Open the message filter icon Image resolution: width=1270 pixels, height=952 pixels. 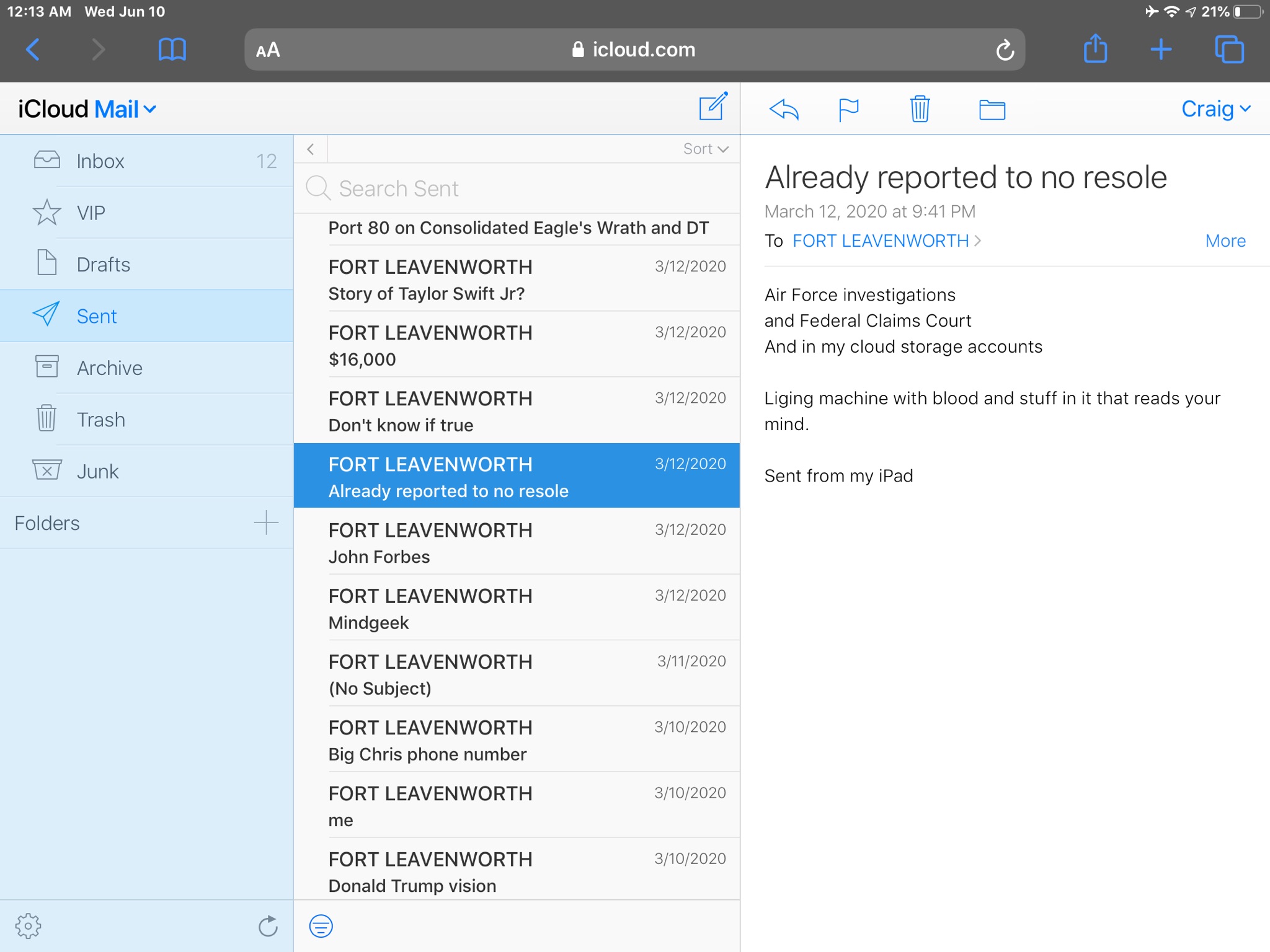pos(321,926)
